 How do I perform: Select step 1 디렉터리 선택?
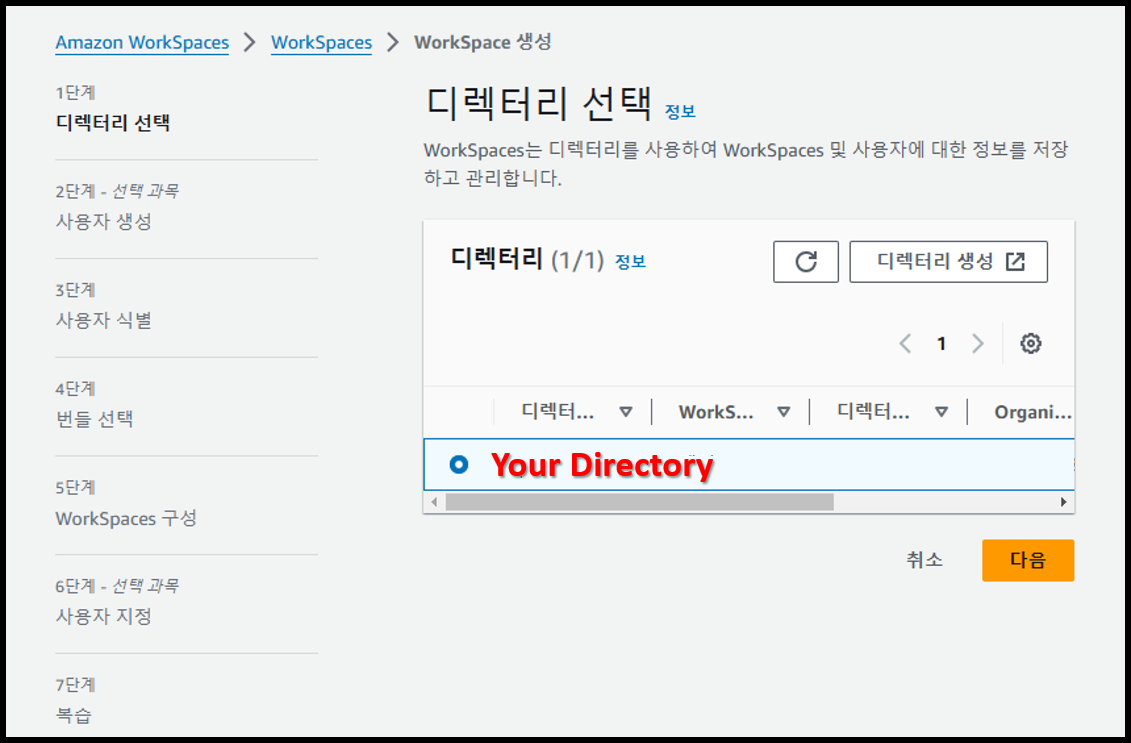click(113, 123)
